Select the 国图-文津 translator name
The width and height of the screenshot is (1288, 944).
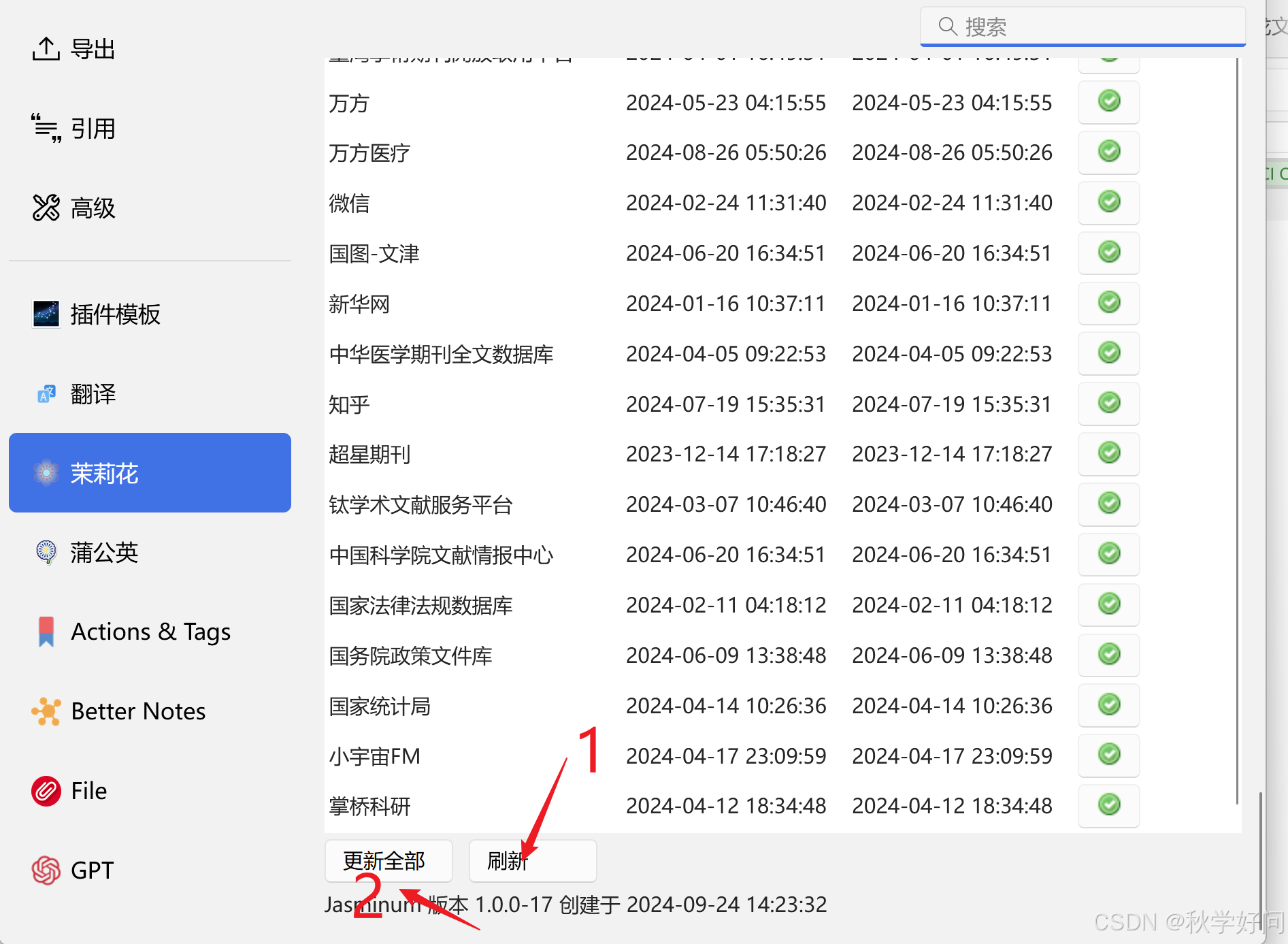pos(374,254)
